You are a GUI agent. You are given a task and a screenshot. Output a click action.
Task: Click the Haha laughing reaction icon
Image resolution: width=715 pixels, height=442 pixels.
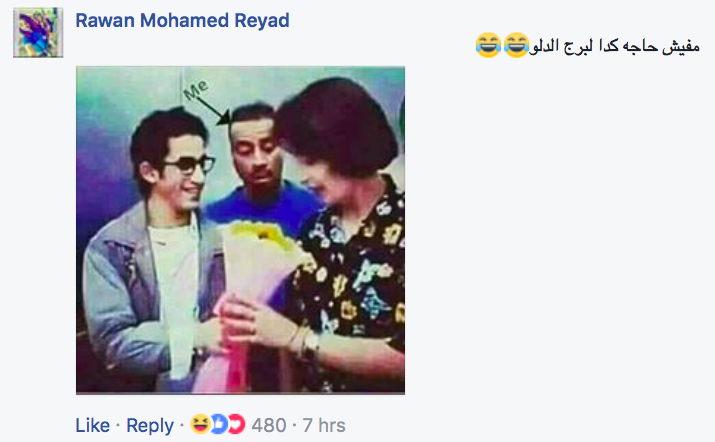coord(199,424)
